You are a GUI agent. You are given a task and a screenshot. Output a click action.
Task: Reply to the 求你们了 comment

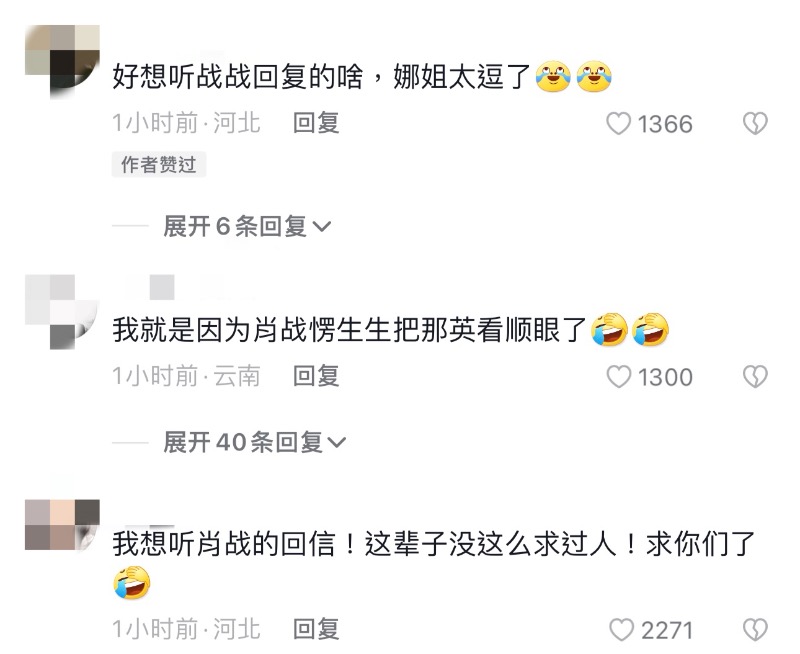(316, 630)
